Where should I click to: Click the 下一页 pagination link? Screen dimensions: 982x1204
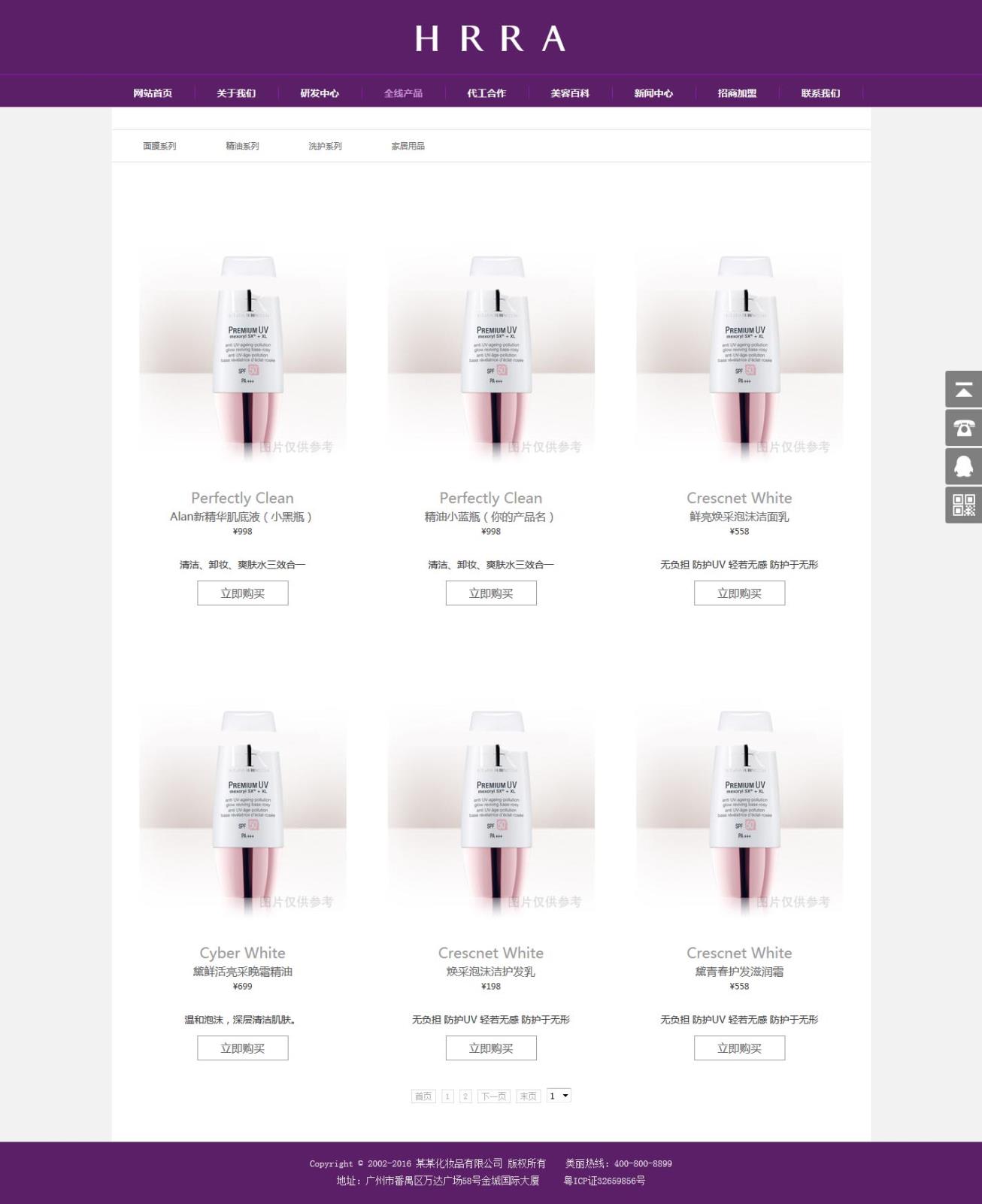click(x=494, y=1096)
